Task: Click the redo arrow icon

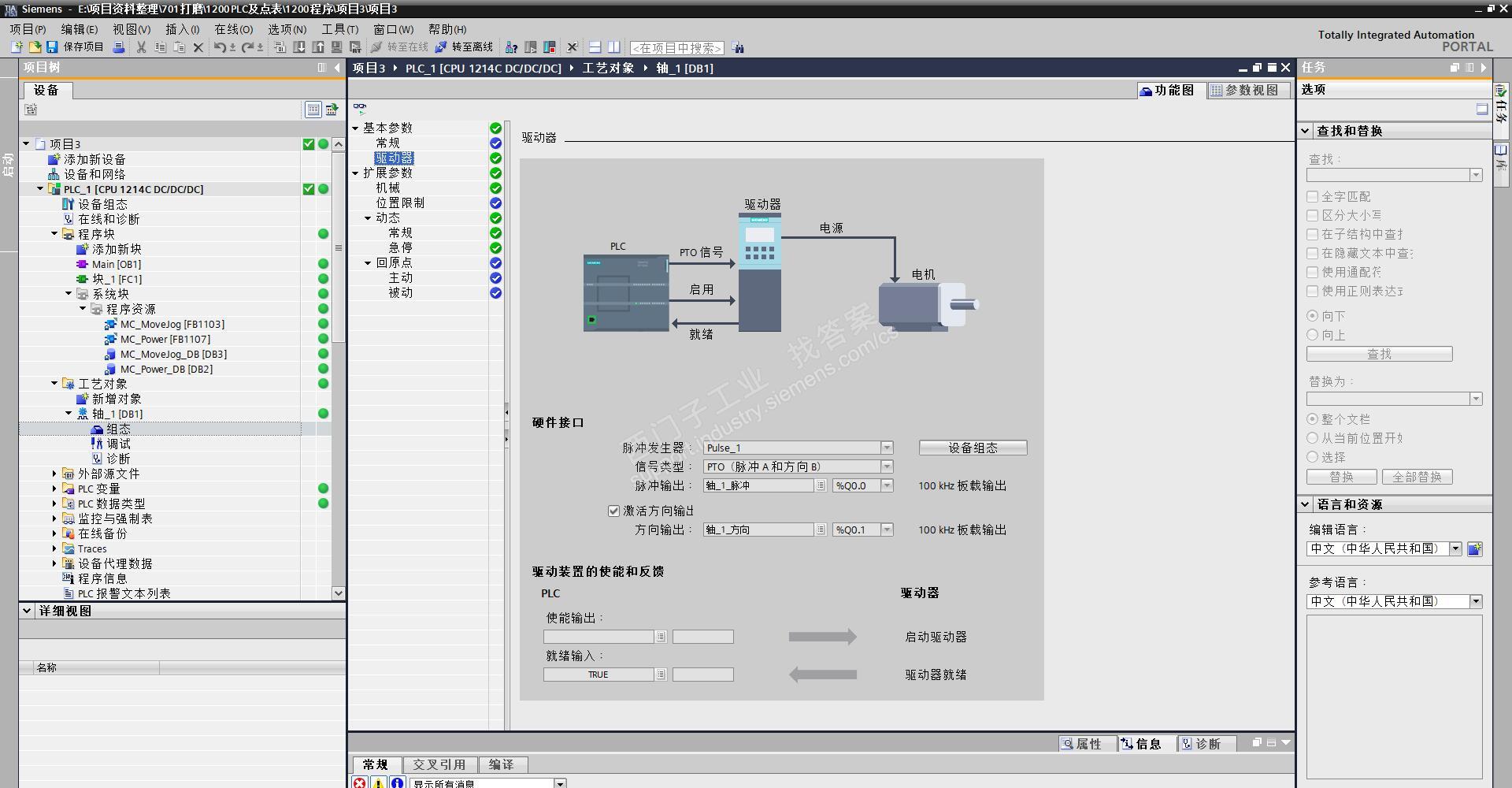Action: click(248, 47)
